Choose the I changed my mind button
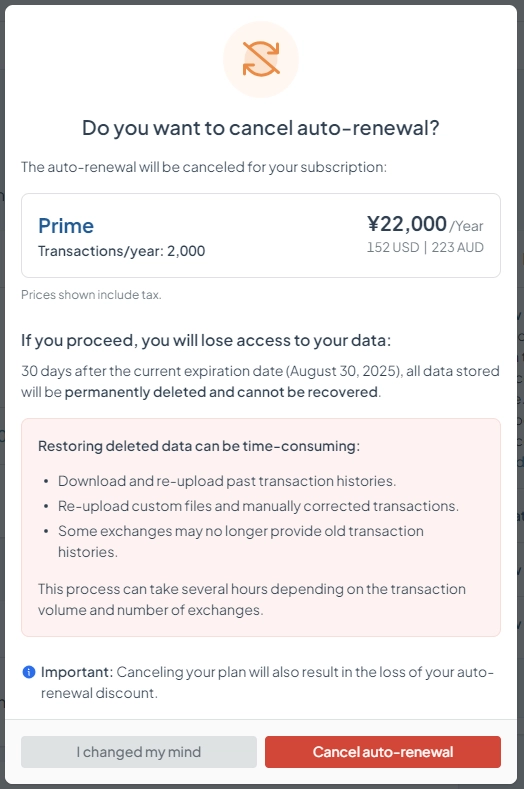The width and height of the screenshot is (524, 789). (139, 752)
